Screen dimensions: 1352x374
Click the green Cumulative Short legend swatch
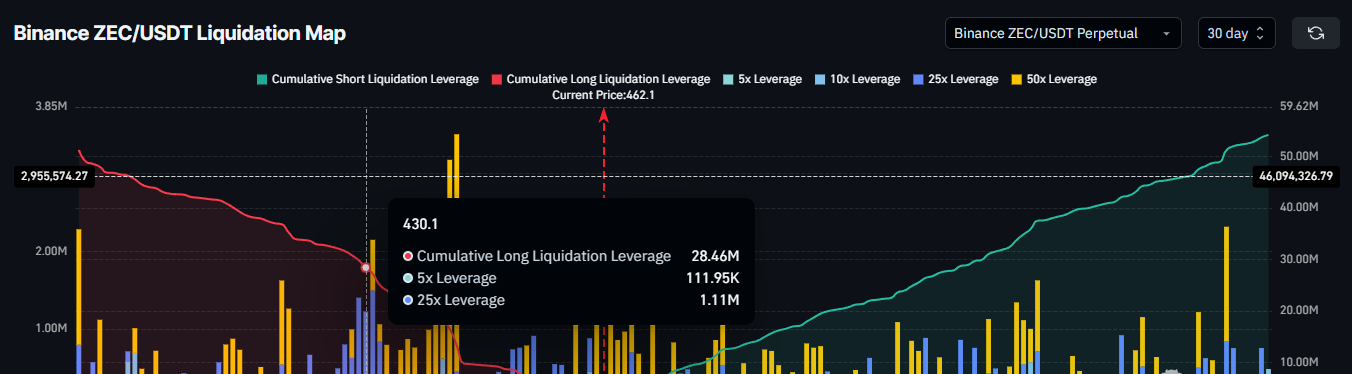[x=262, y=79]
